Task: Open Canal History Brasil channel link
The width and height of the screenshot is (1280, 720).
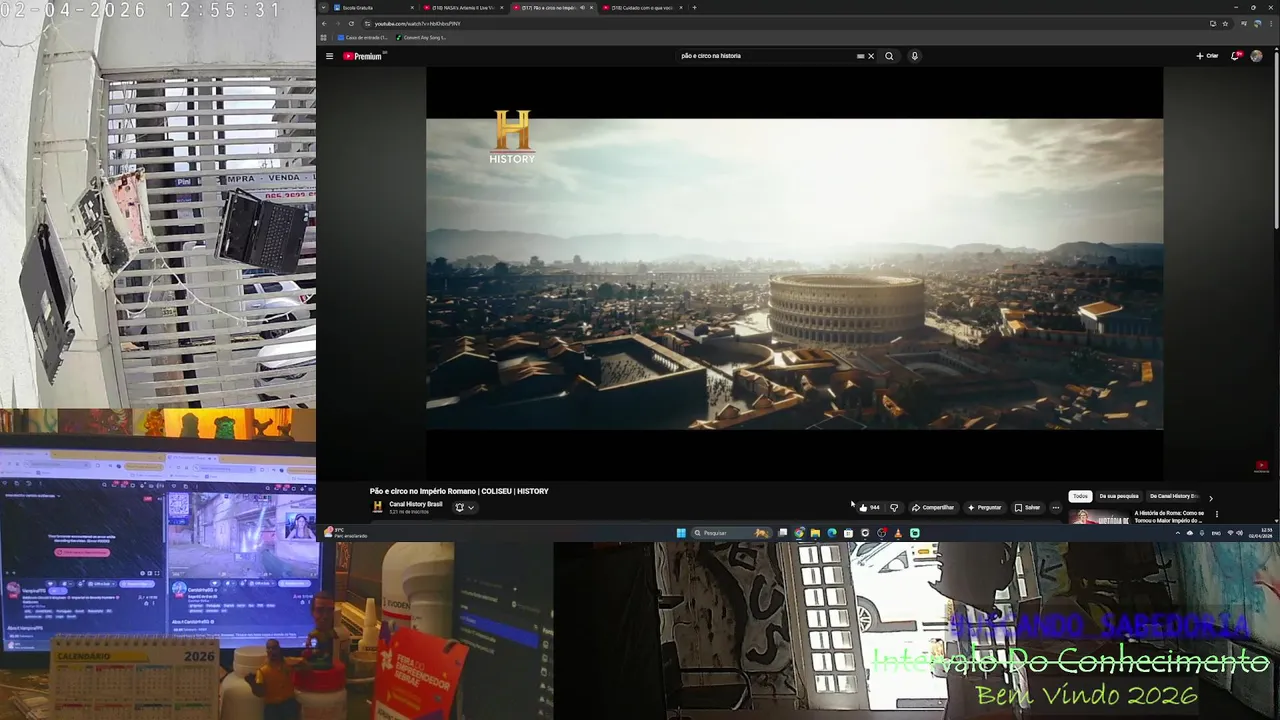Action: 415,504
